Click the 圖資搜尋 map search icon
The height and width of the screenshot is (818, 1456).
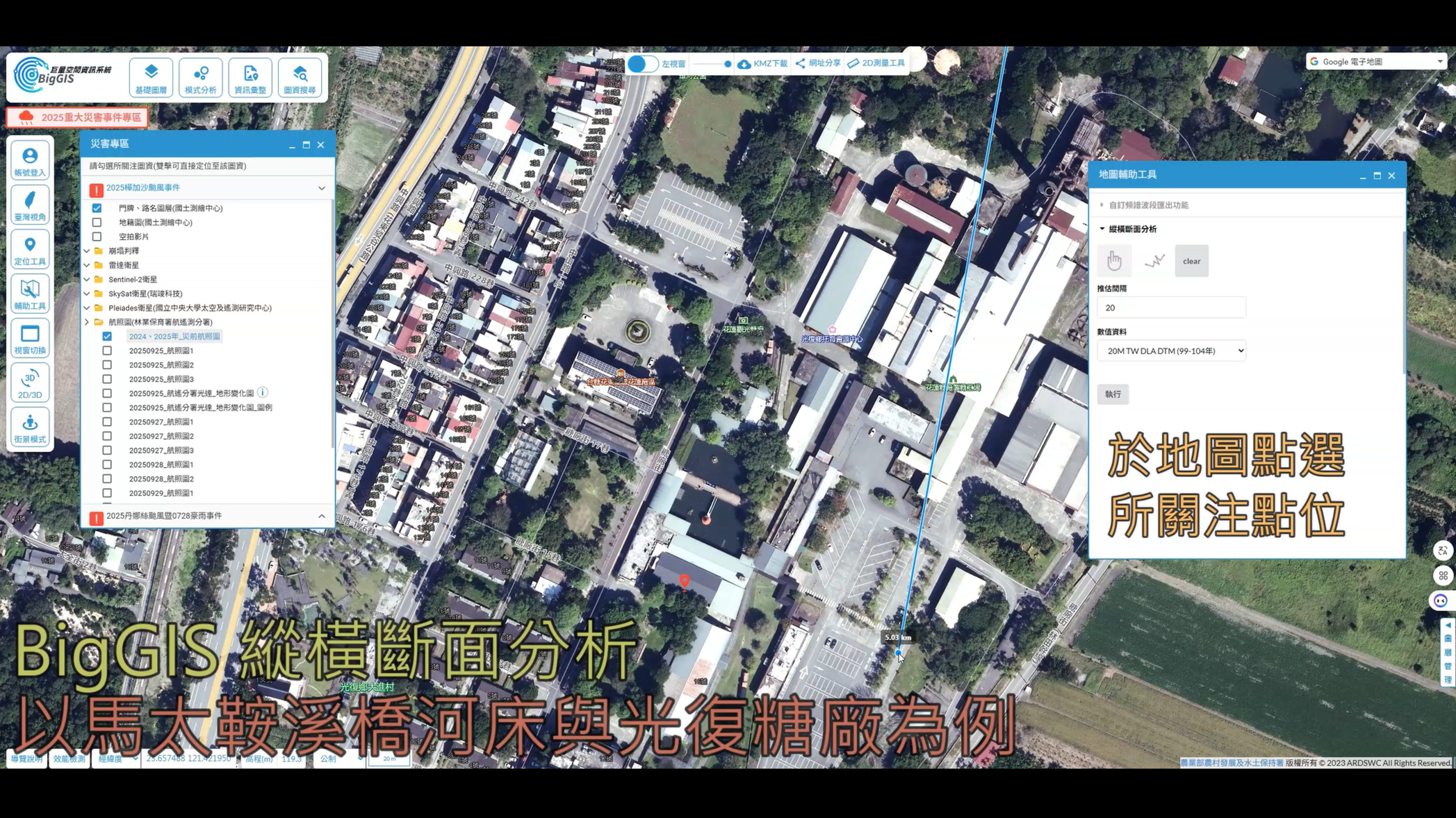(299, 77)
